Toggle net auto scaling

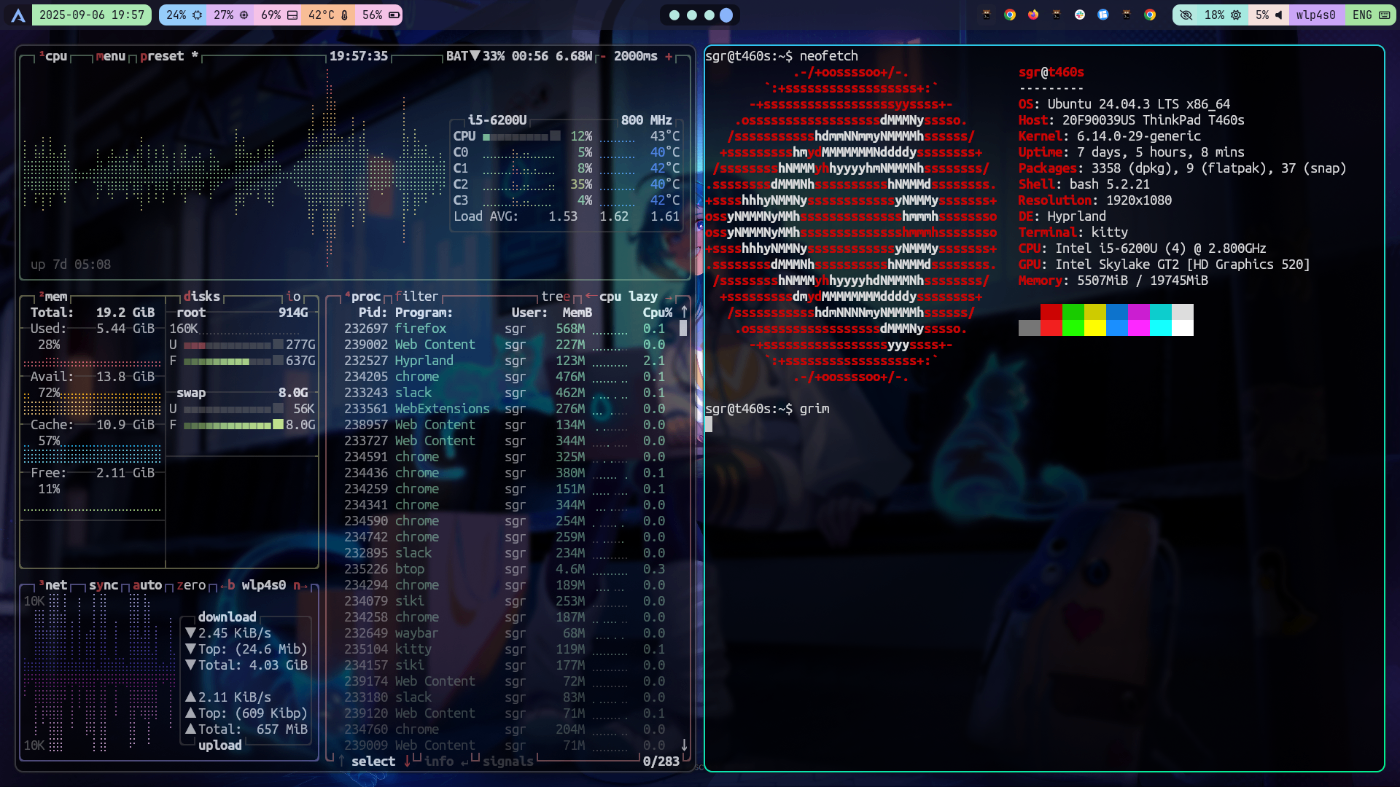(x=147, y=585)
